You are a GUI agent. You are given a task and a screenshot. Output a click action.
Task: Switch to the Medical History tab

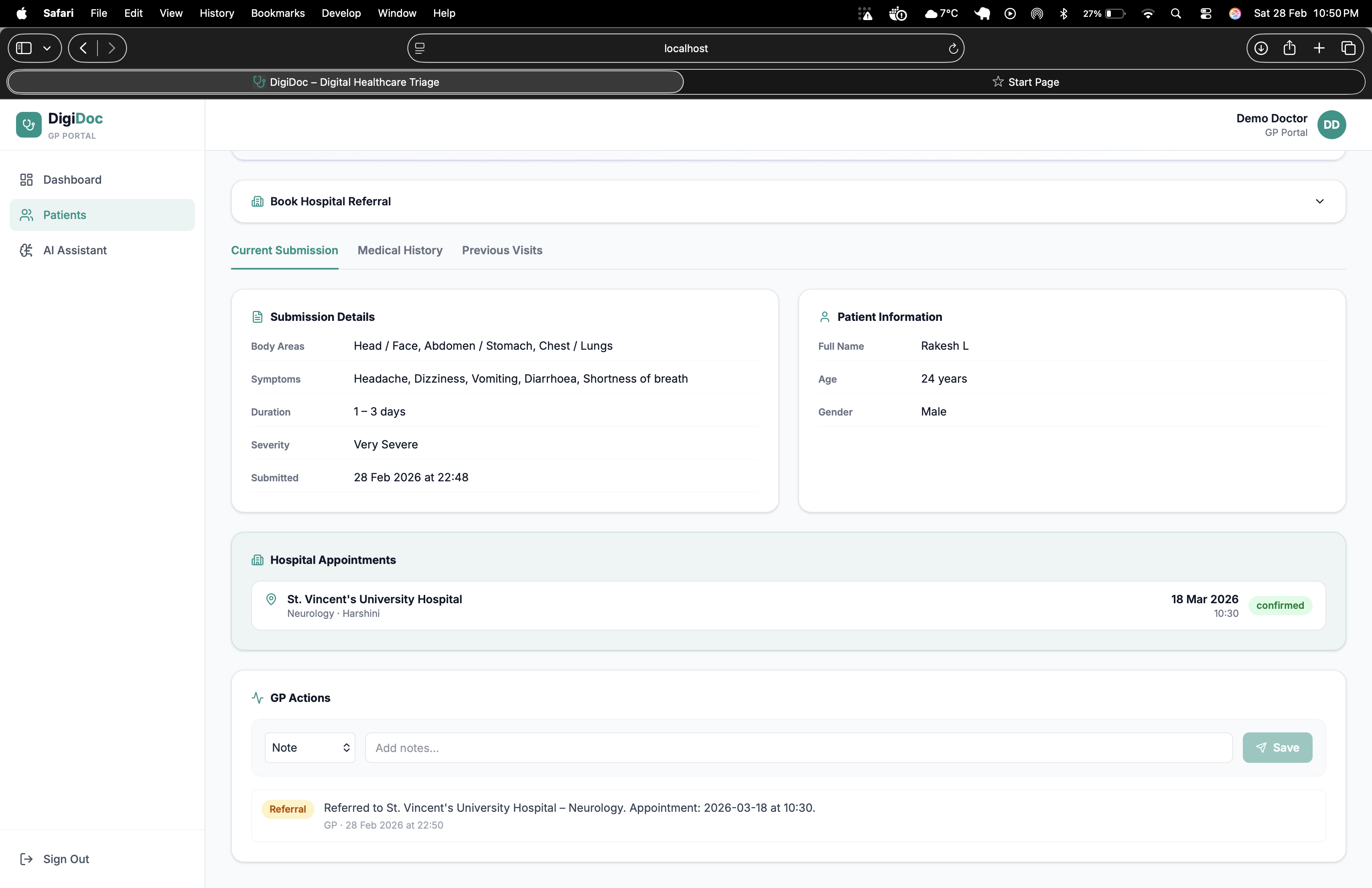[400, 250]
